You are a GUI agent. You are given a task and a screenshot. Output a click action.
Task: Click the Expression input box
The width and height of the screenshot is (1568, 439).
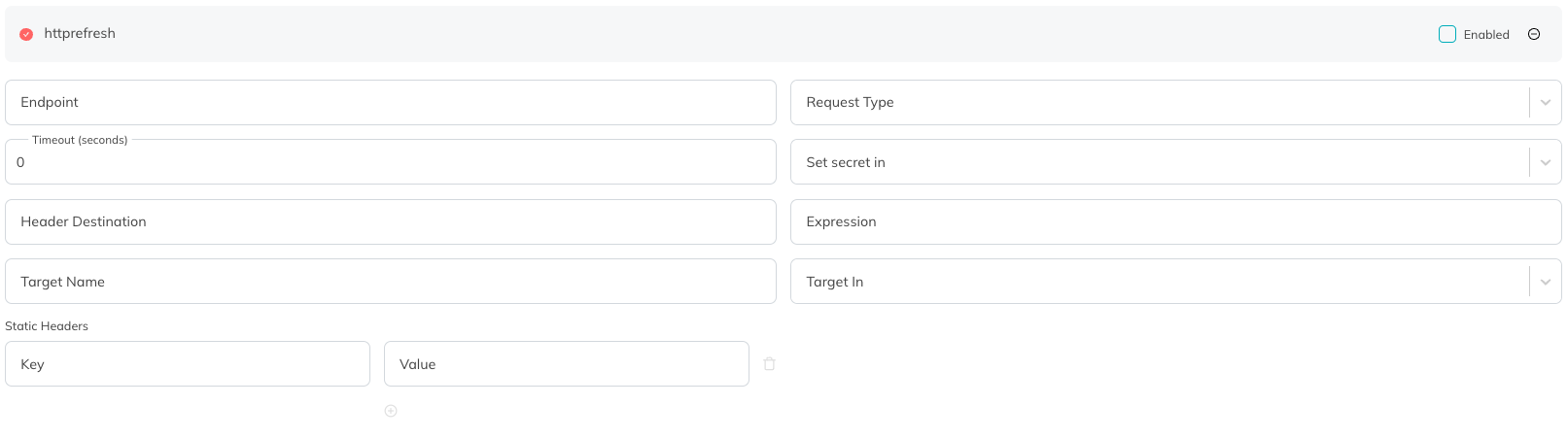(x=1176, y=221)
